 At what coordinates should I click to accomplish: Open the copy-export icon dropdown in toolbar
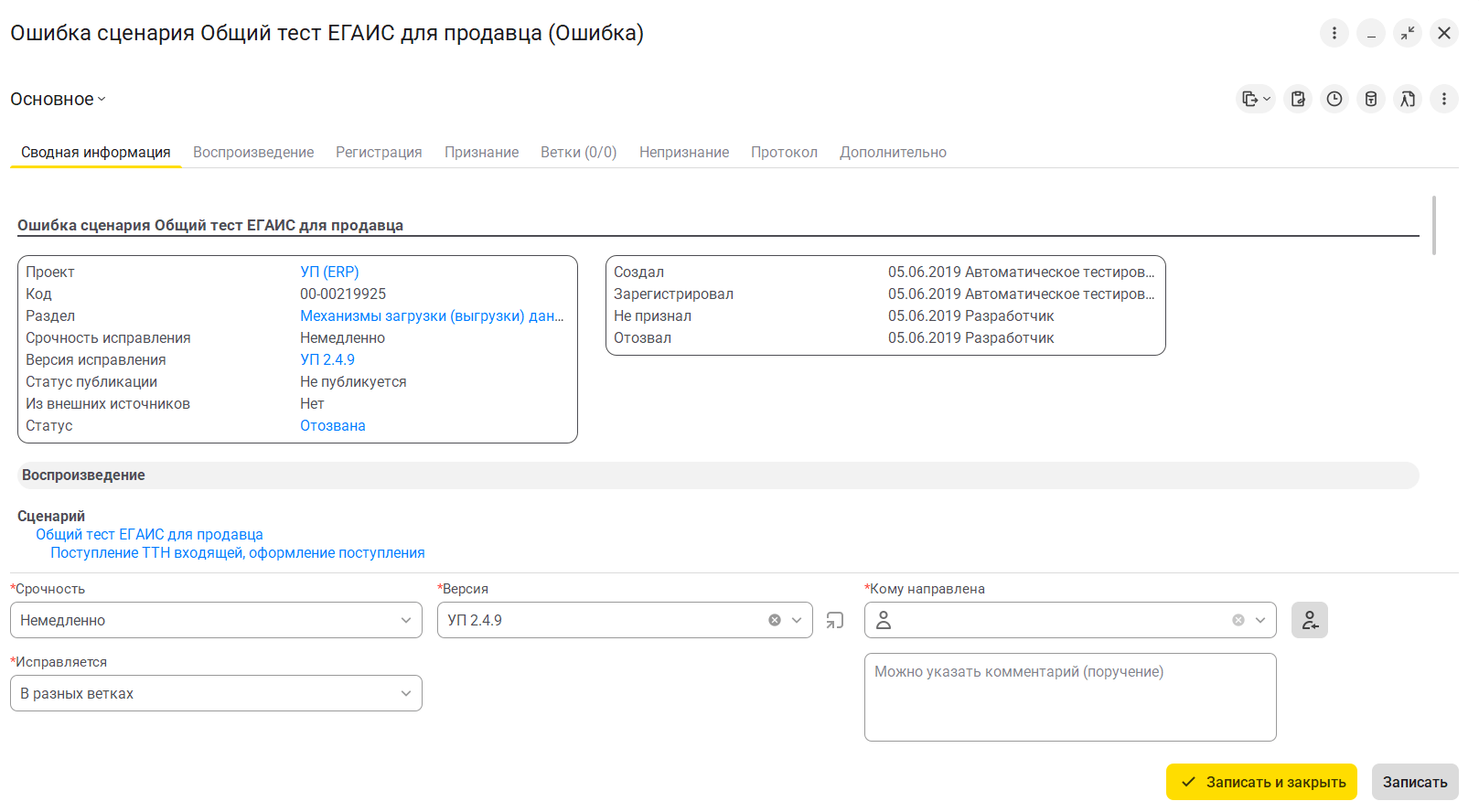coord(1255,99)
